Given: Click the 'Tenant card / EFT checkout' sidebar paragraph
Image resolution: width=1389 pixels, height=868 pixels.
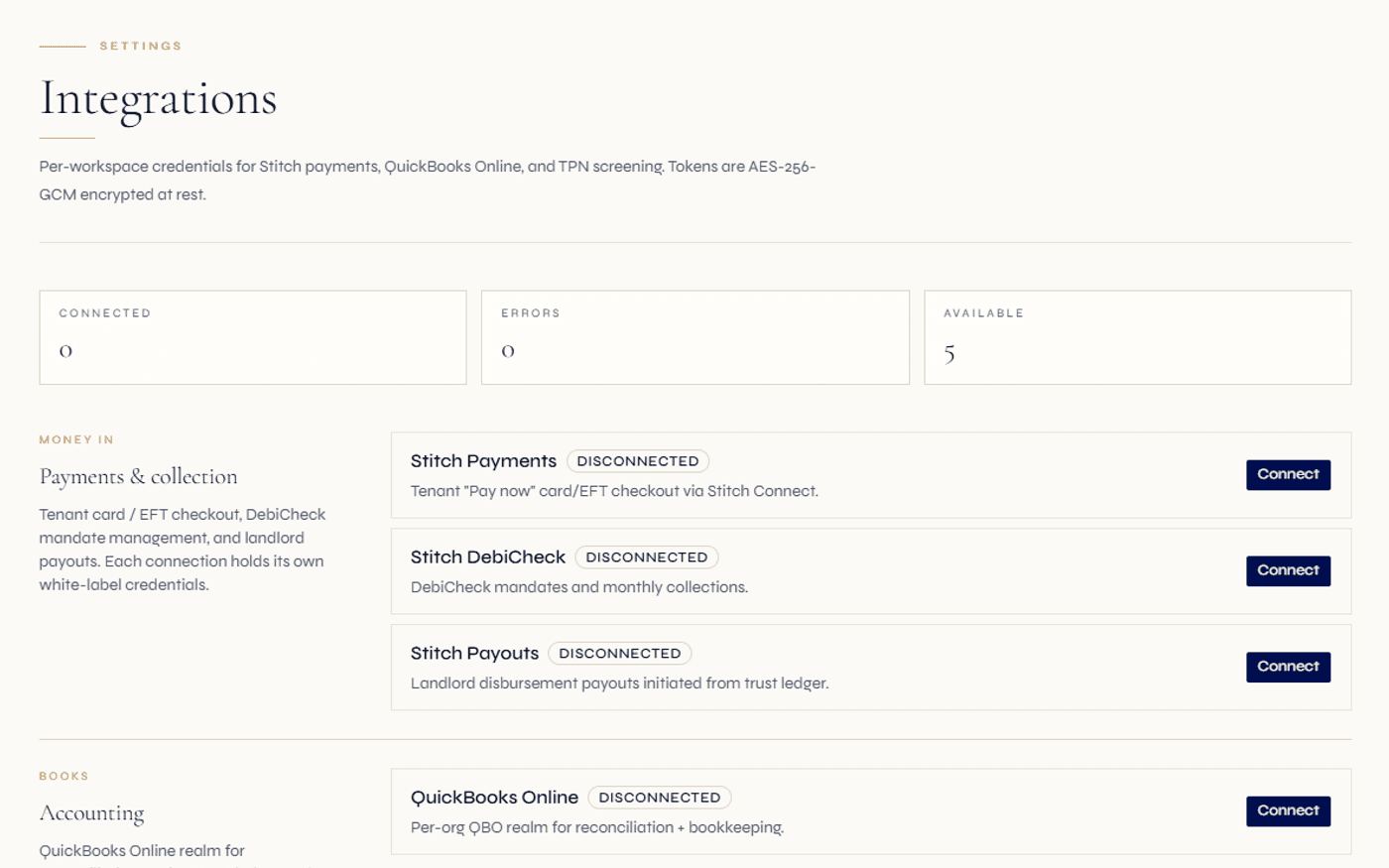Looking at the screenshot, I should [x=183, y=550].
